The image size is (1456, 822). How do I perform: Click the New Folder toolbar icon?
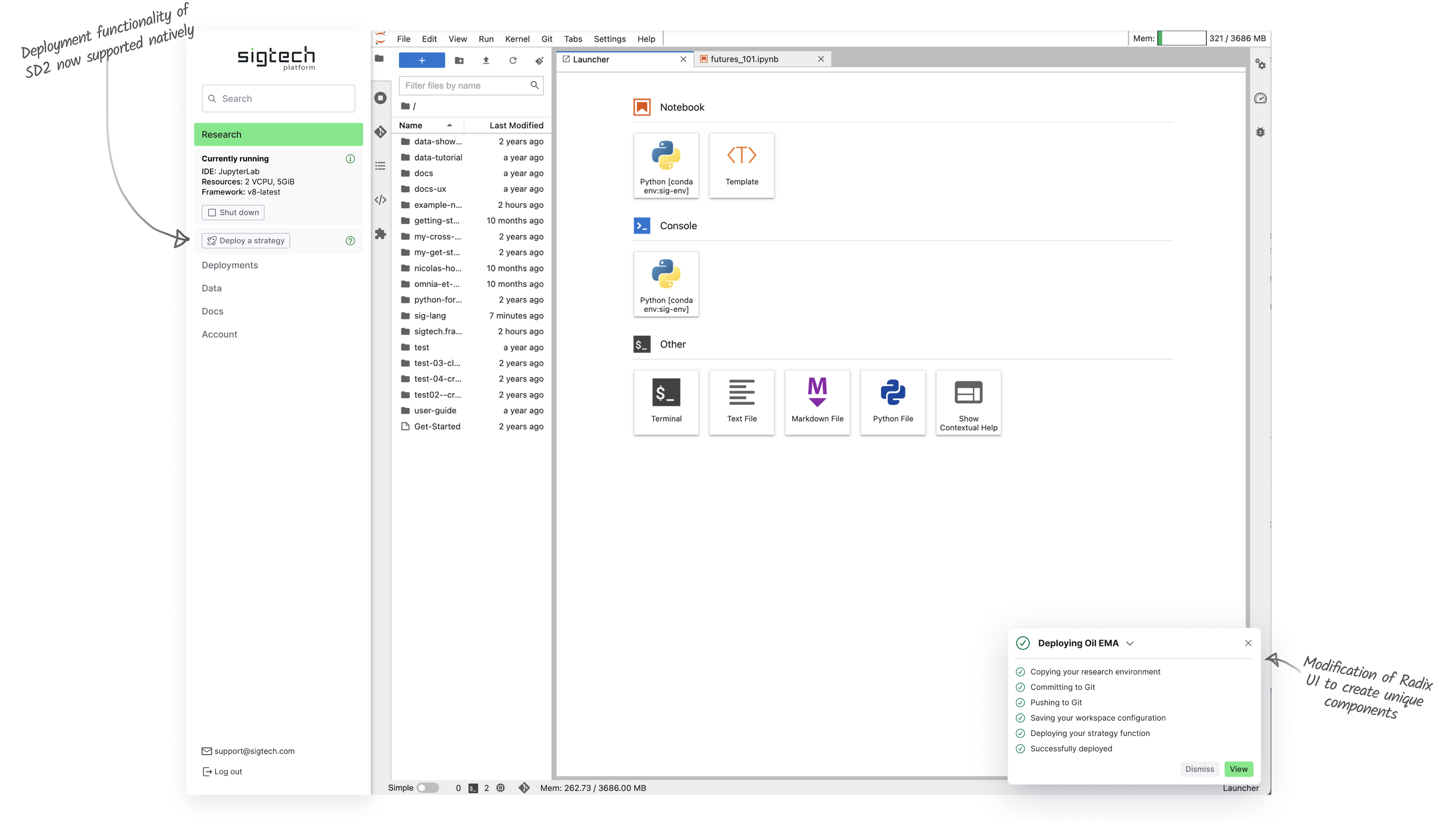click(459, 61)
